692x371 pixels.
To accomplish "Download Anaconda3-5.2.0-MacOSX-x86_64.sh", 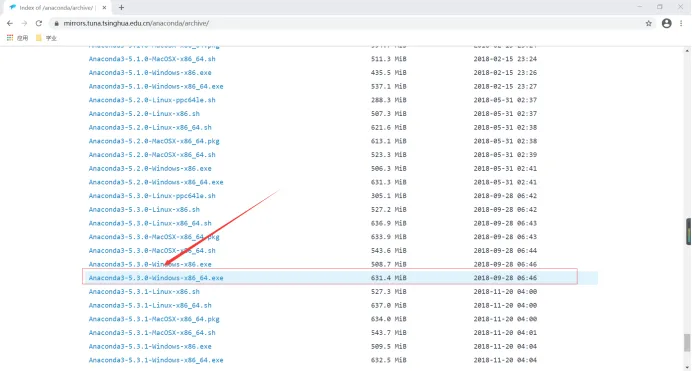I will click(152, 154).
